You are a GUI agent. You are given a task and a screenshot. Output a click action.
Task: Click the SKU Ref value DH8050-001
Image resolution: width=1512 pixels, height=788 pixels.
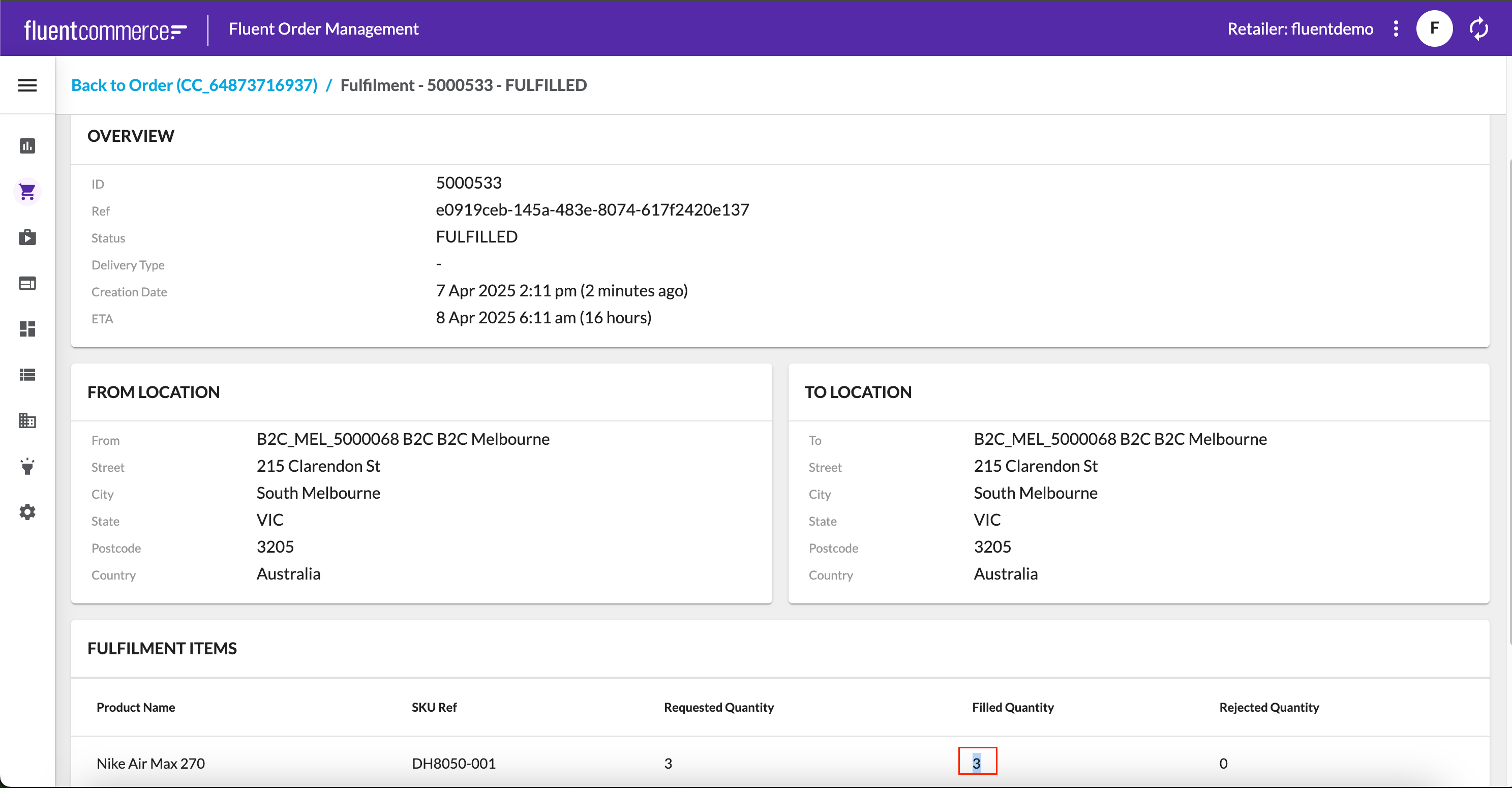(x=453, y=764)
